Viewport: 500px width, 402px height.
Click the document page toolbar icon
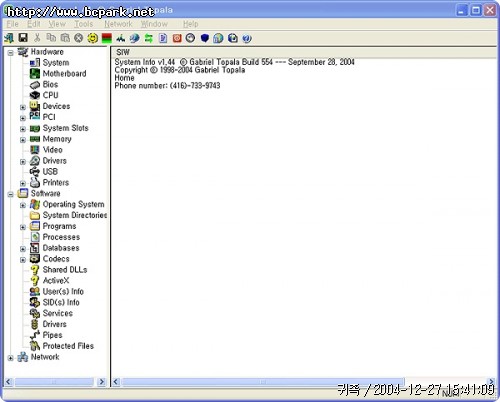[163, 38]
